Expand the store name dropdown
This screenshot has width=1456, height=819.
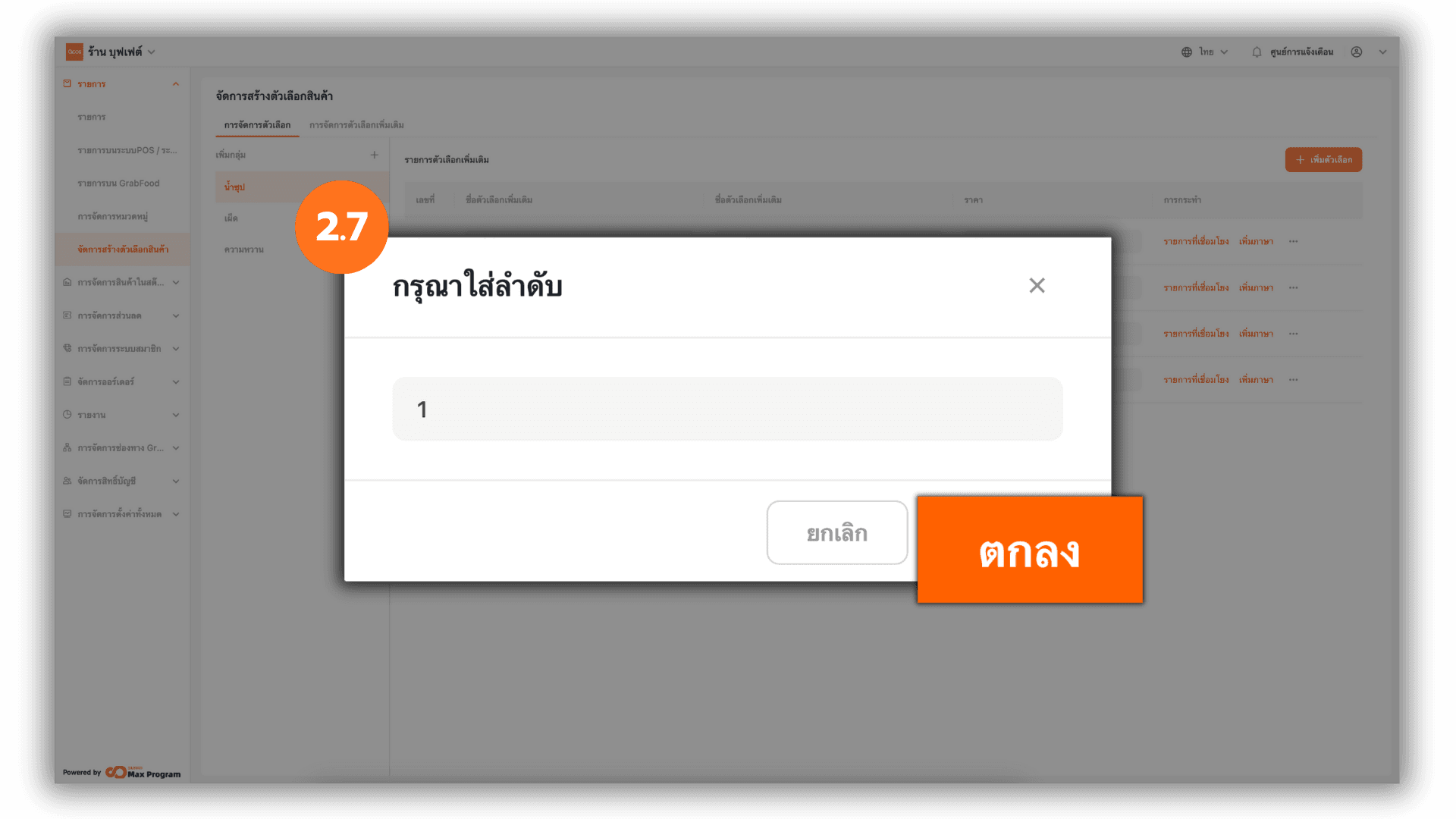[152, 52]
